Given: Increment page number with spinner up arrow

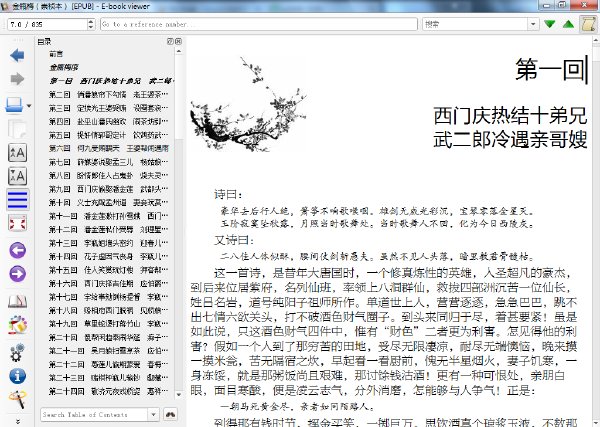Looking at the screenshot, I should [91, 22].
